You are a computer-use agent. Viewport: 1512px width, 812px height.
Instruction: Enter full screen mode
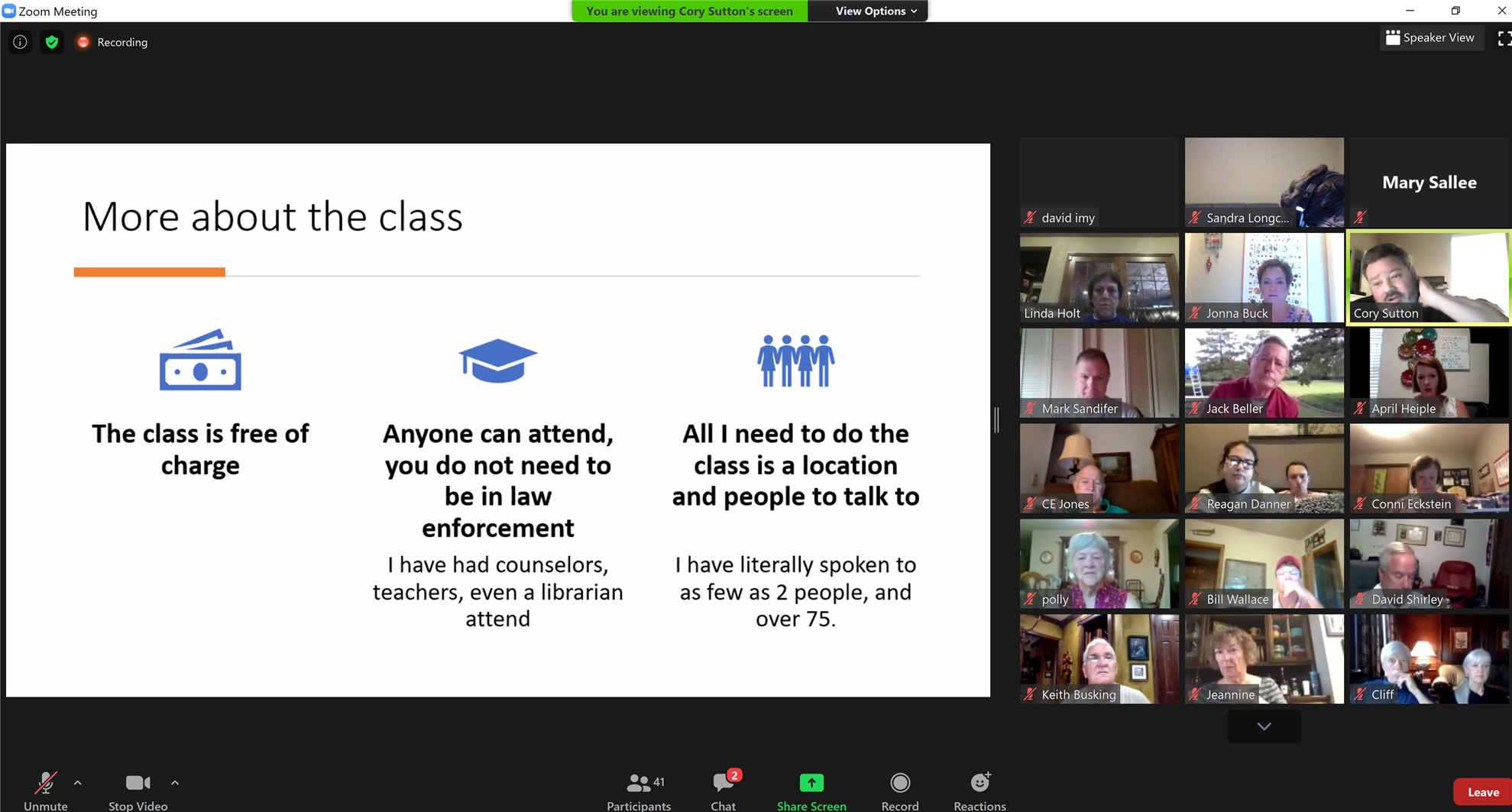1503,38
